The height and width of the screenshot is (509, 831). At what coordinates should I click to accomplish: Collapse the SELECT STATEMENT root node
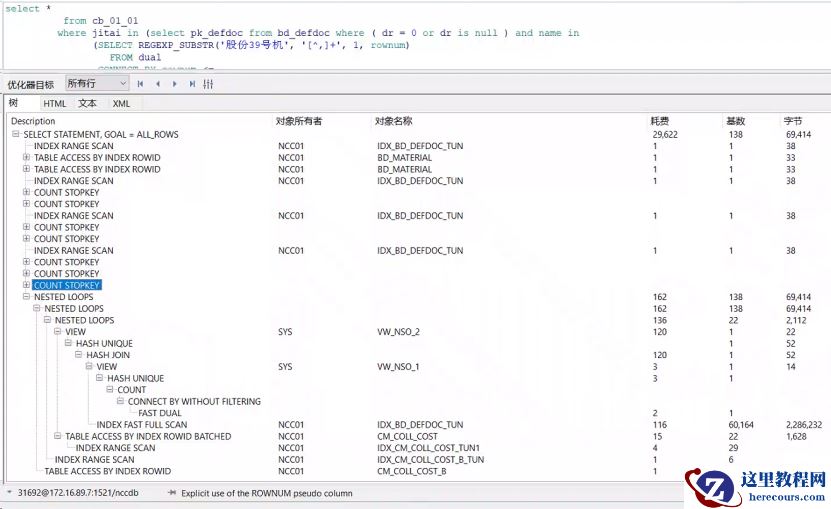(x=16, y=134)
